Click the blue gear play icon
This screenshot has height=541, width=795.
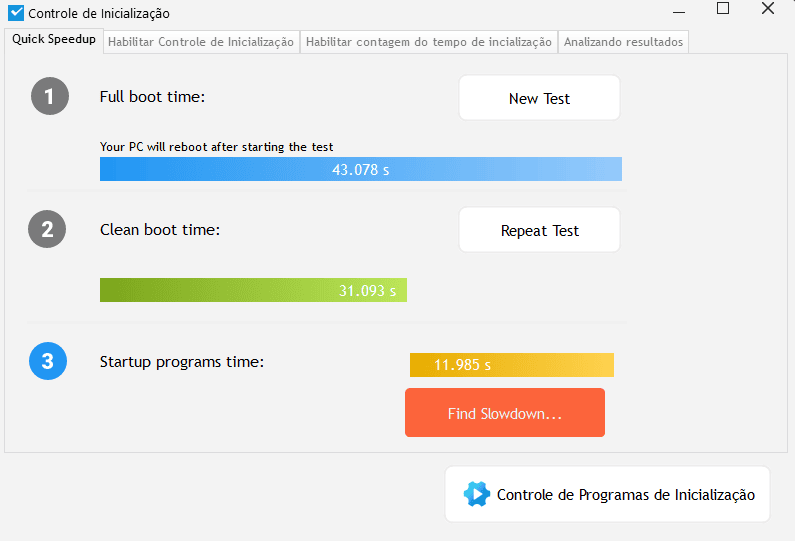click(477, 494)
